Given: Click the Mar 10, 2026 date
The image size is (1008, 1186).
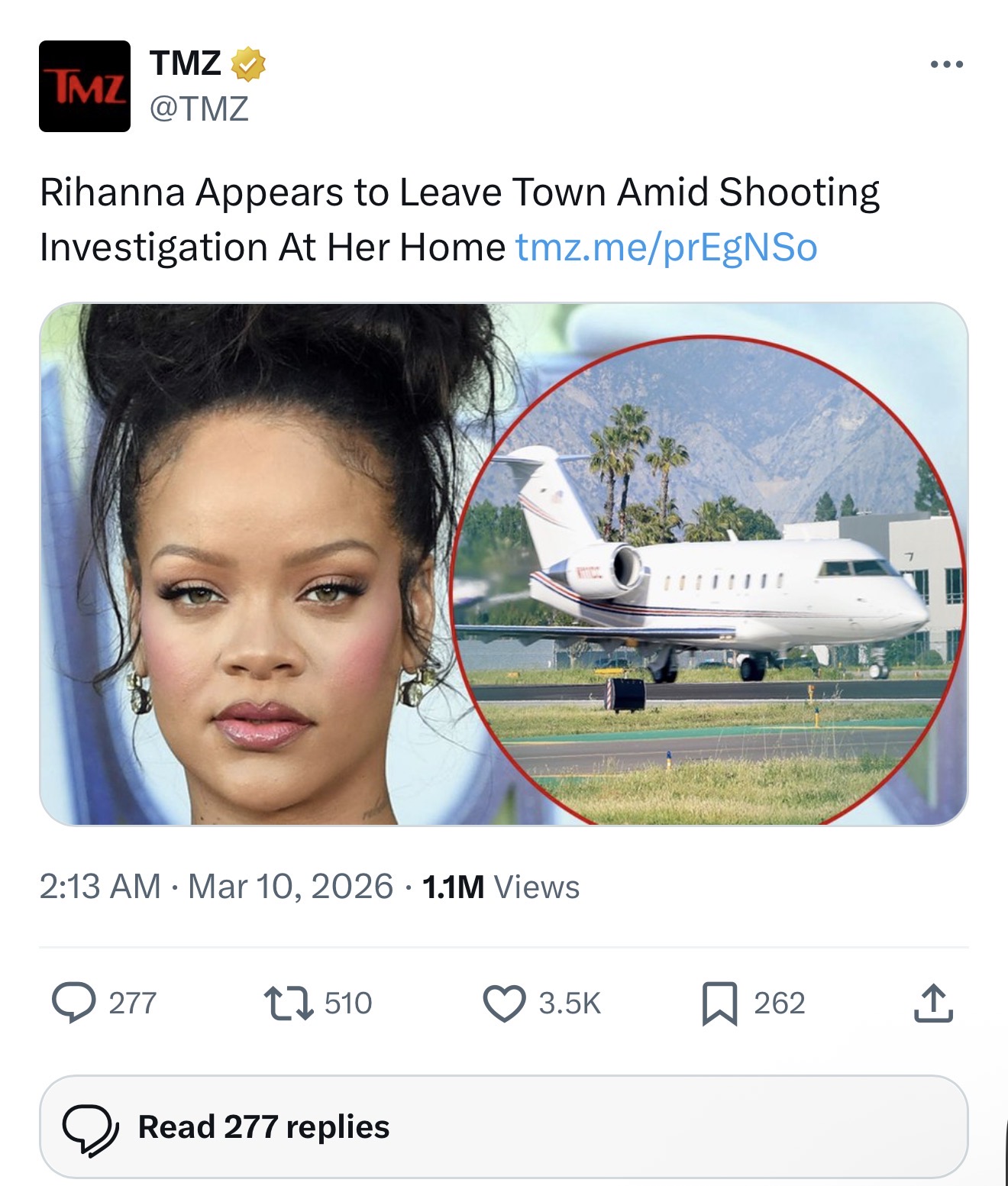Looking at the screenshot, I should click(290, 887).
